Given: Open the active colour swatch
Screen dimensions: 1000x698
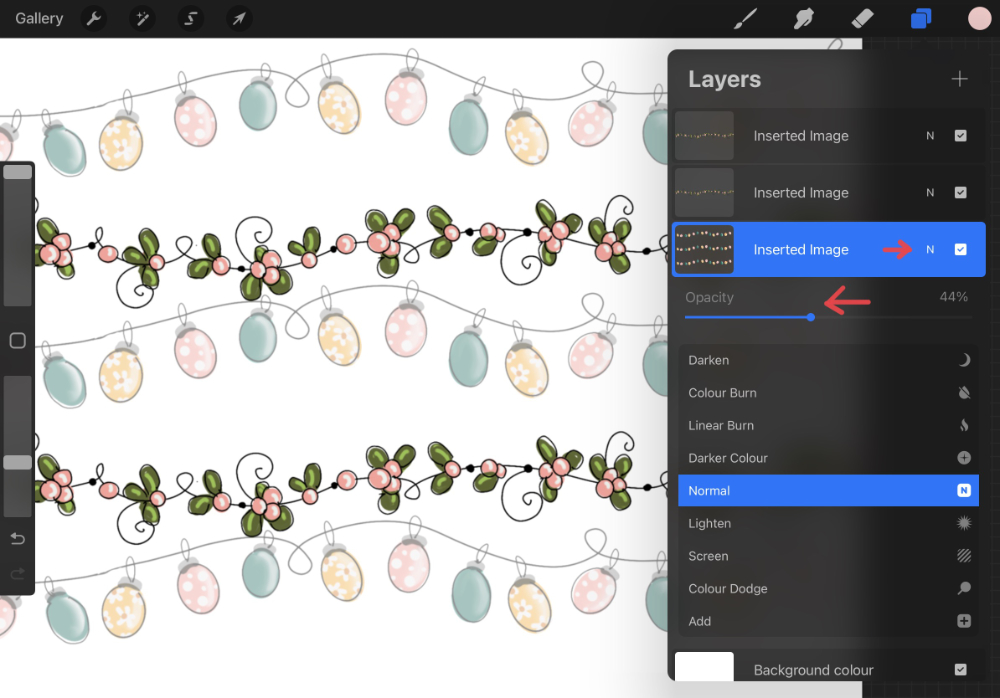Looking at the screenshot, I should [978, 17].
